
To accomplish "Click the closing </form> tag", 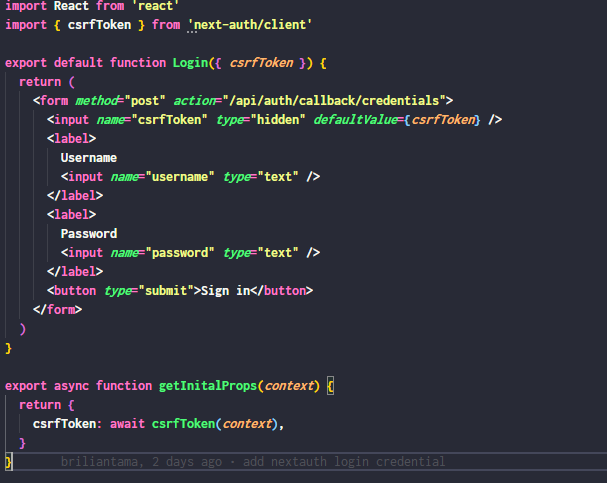I will [58, 310].
